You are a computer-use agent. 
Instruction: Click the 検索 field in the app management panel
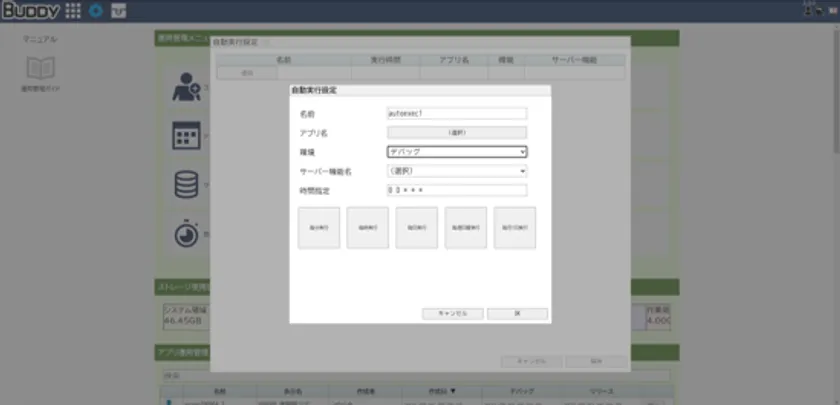pyautogui.click(x=416, y=376)
